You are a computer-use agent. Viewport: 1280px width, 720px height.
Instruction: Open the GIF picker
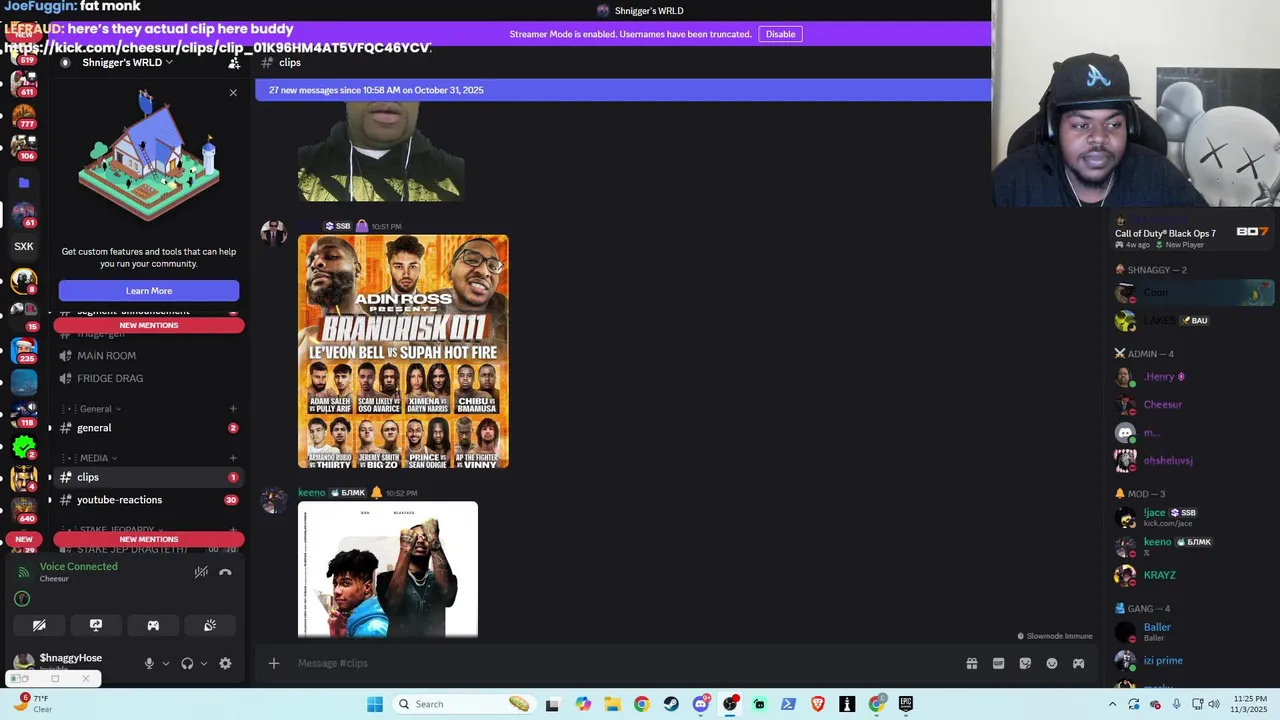pos(998,663)
